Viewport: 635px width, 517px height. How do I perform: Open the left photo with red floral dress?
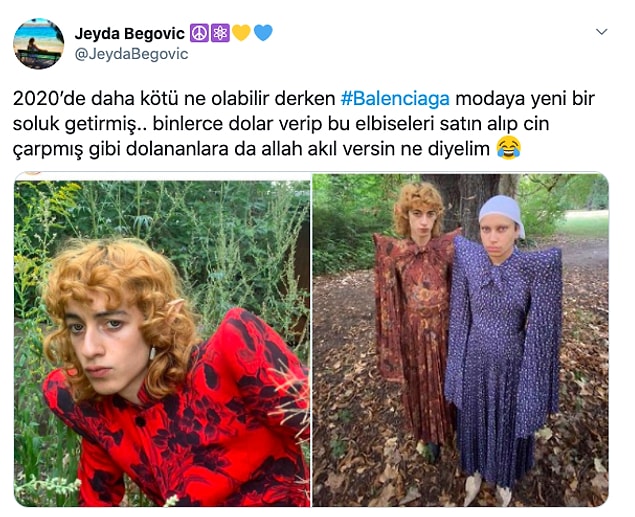point(162,340)
